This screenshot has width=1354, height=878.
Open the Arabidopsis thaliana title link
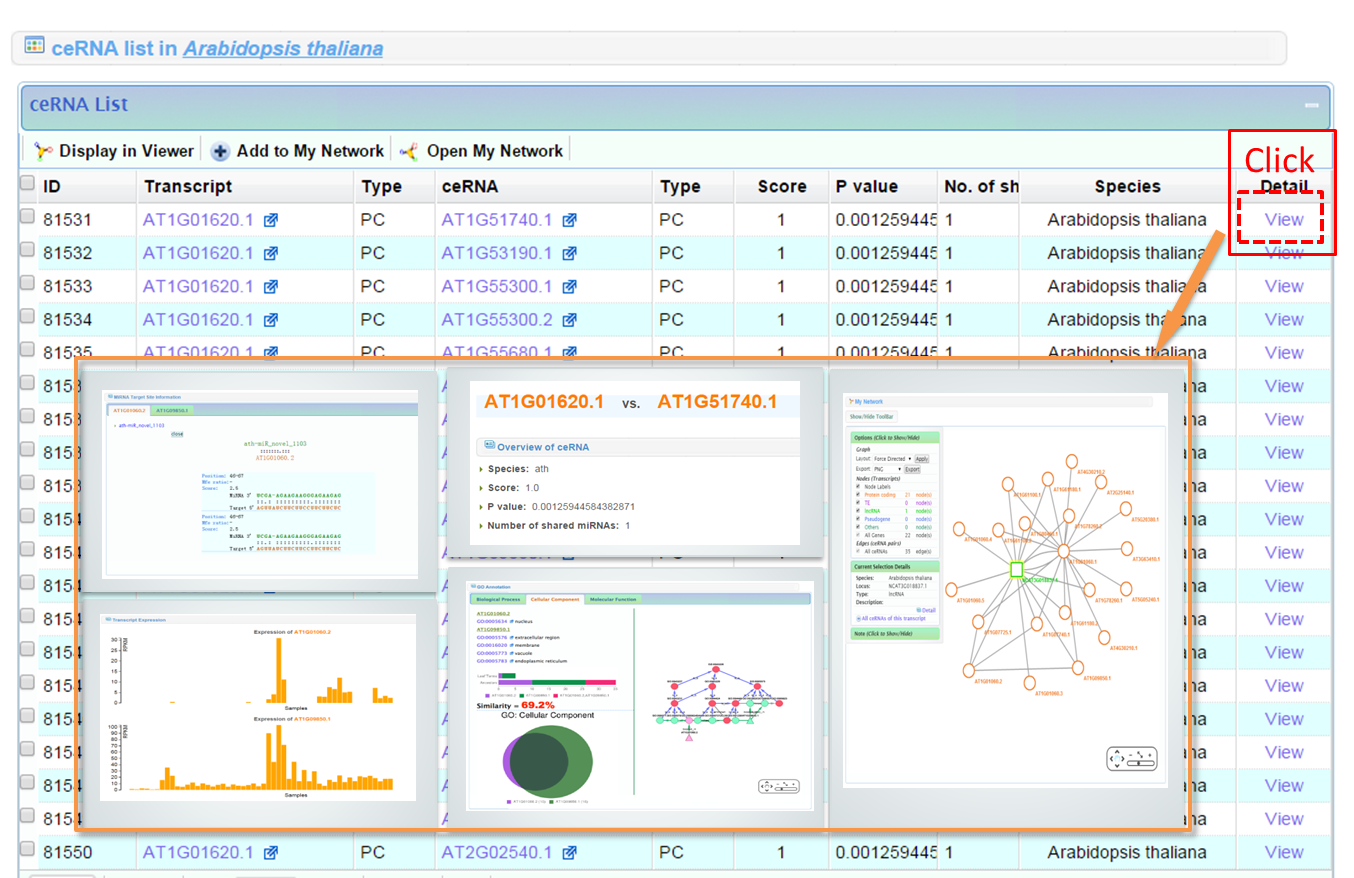[282, 48]
